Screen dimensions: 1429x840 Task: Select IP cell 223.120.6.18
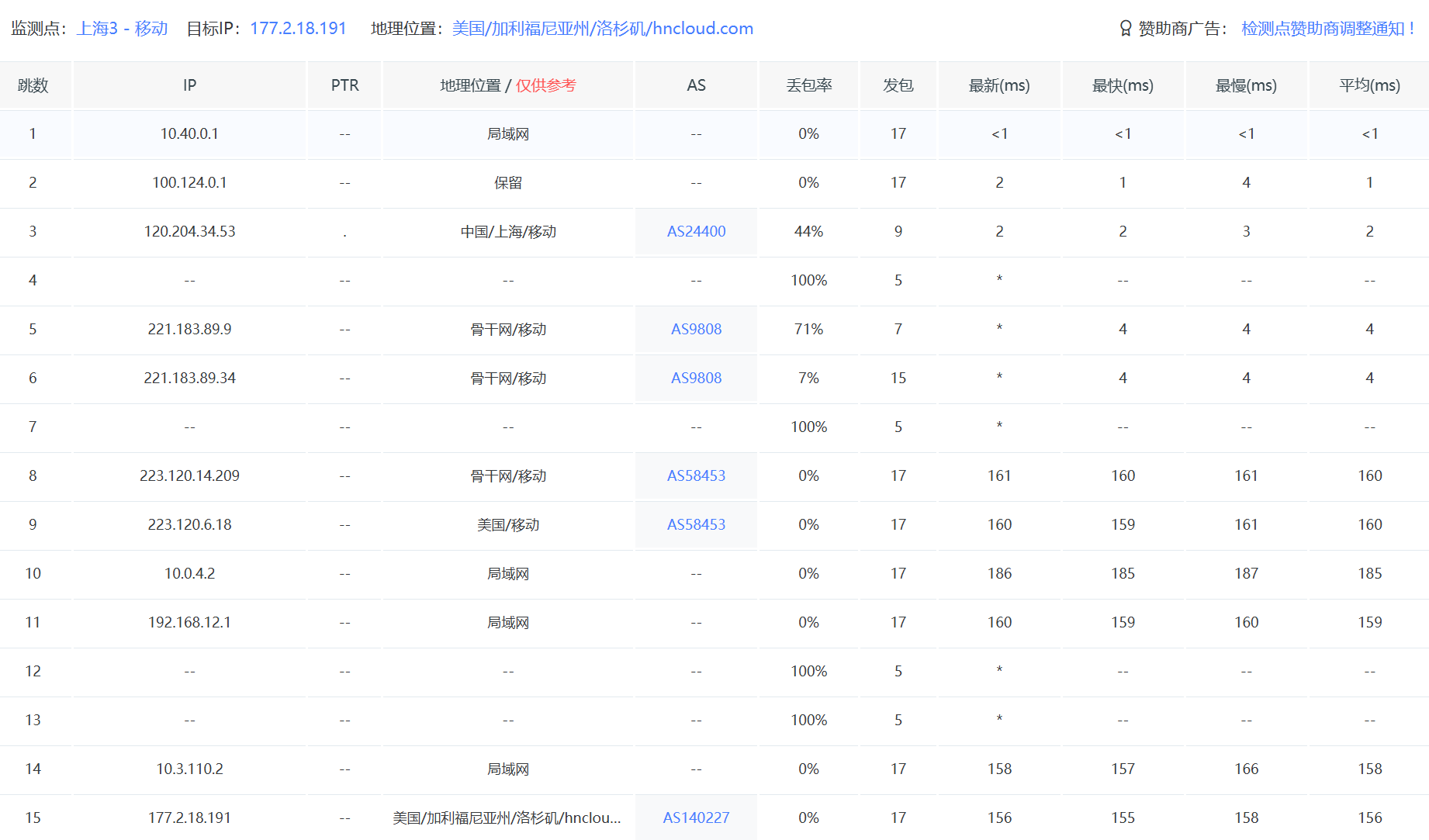click(x=189, y=524)
